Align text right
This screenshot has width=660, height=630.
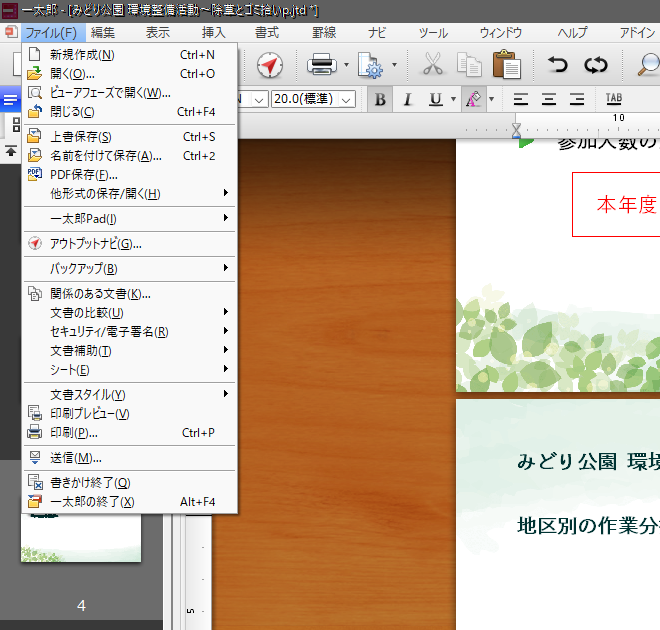(x=577, y=99)
